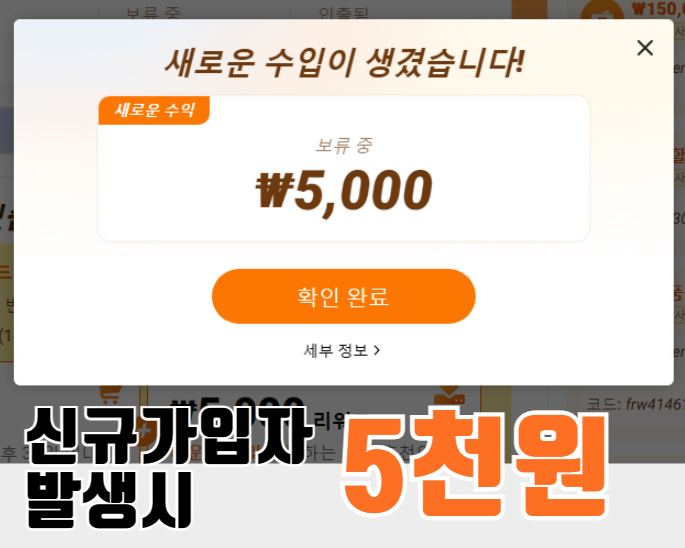Image resolution: width=685 pixels, height=548 pixels.
Task: Click the ₩5,000 amount in popup card
Action: coord(344,191)
